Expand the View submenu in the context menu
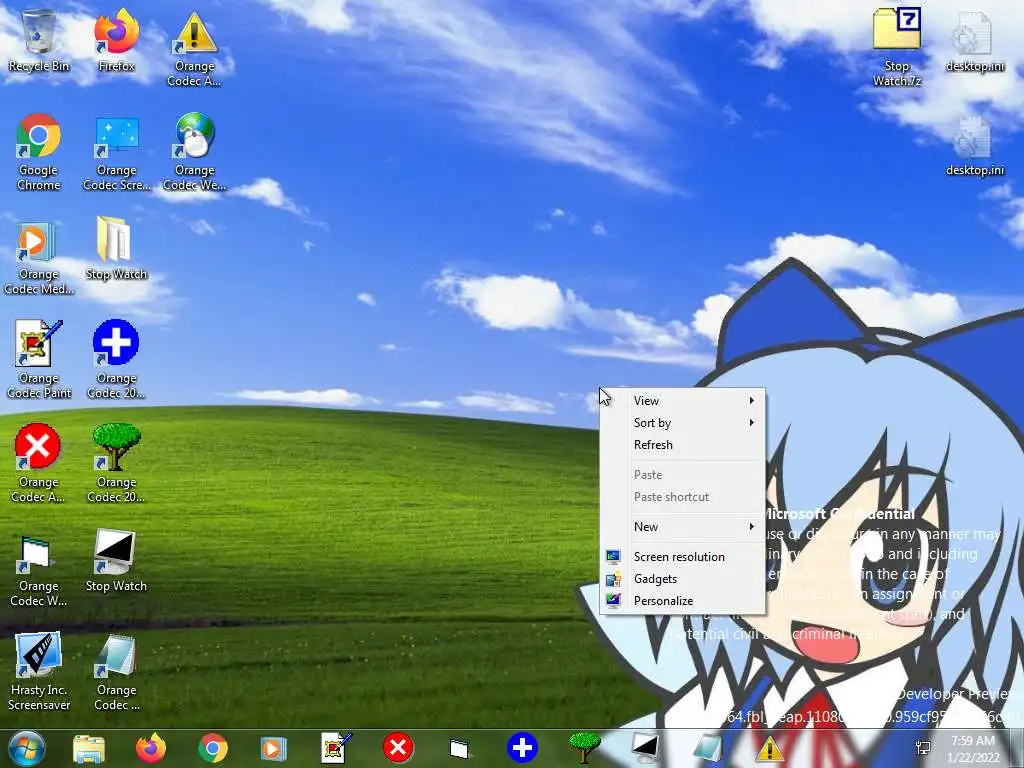 682,400
